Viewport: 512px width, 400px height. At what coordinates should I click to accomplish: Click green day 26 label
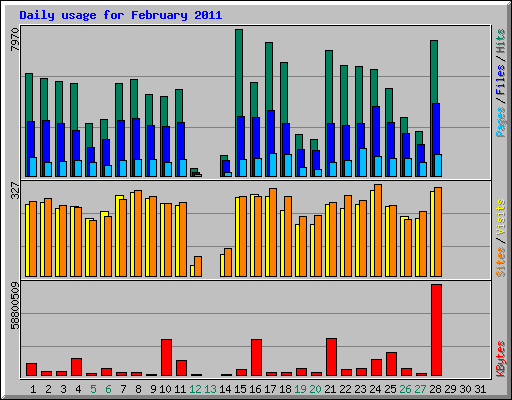coord(405,389)
